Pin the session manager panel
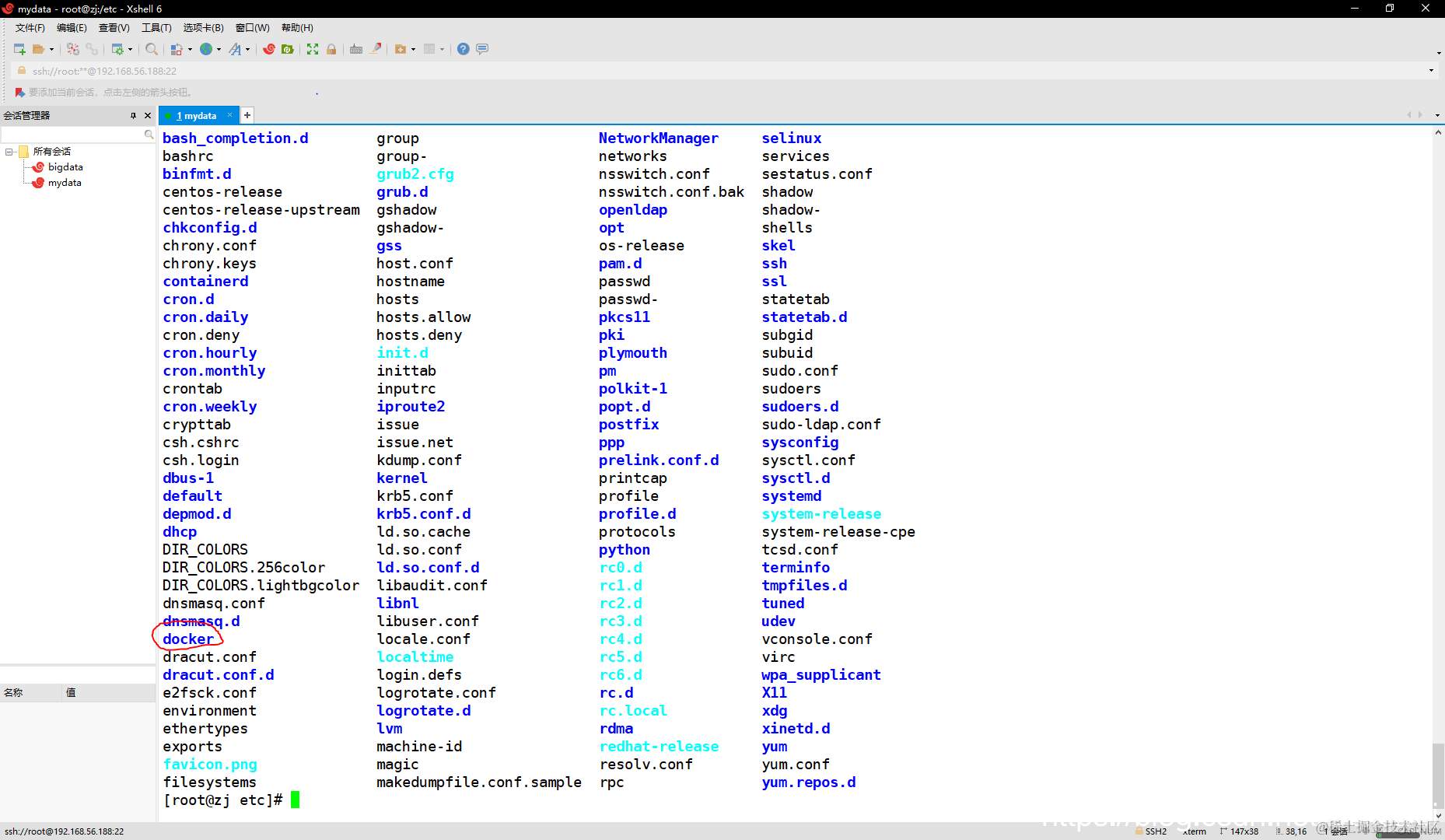The width and height of the screenshot is (1445, 840). click(x=133, y=115)
